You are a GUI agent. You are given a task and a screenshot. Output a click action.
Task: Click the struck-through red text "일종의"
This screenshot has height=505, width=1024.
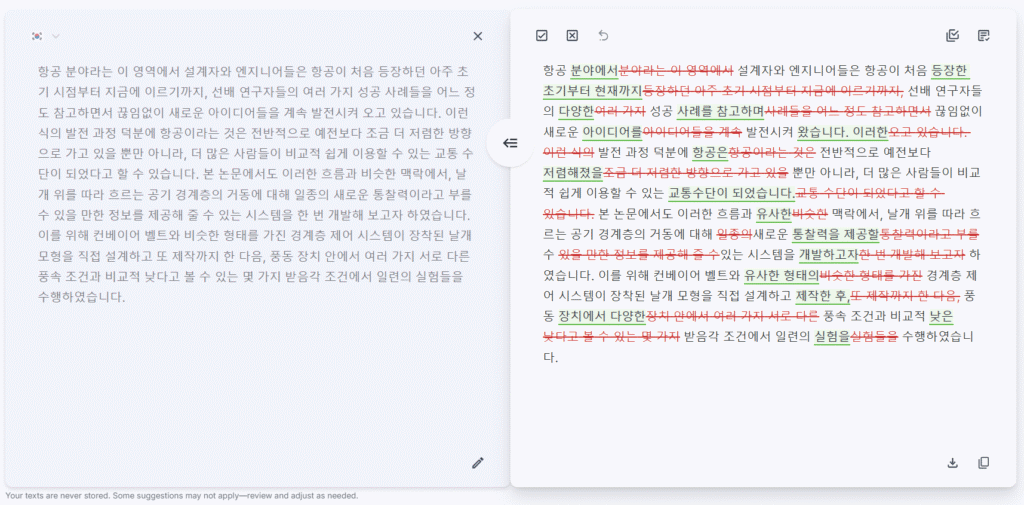click(734, 234)
